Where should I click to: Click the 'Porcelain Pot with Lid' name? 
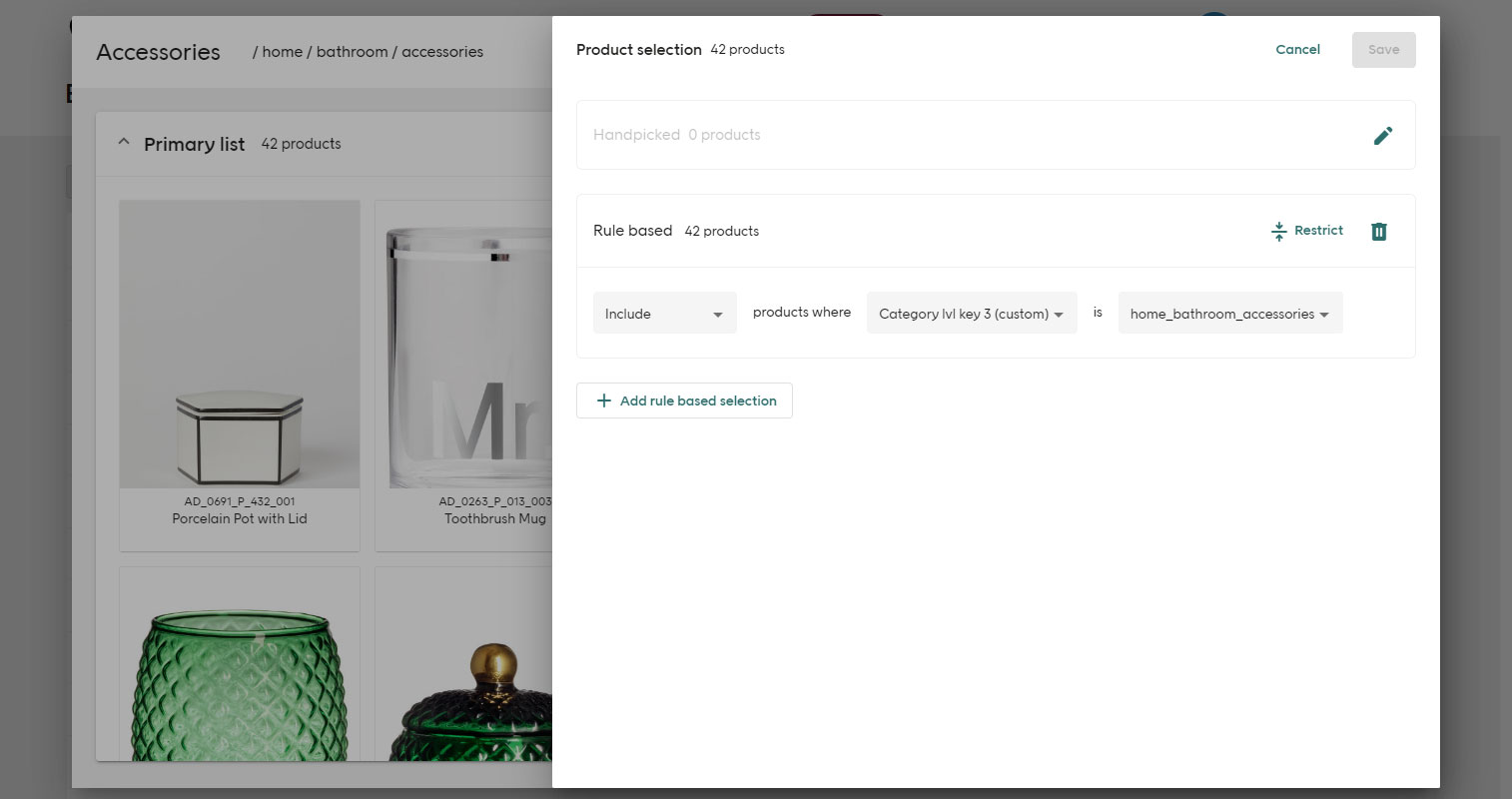[240, 518]
